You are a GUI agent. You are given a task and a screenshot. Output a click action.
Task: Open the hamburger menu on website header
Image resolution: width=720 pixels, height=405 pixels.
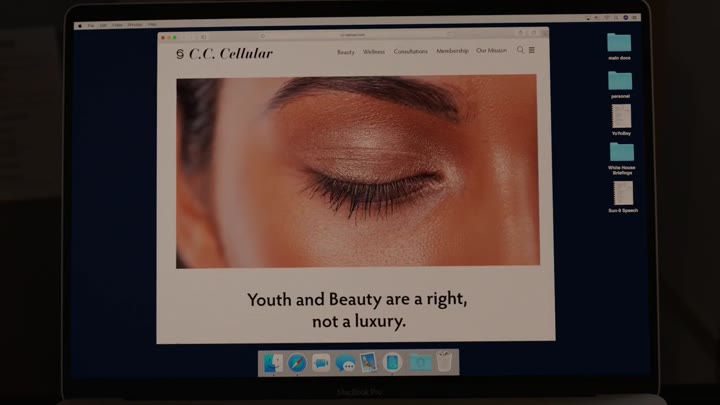(532, 50)
